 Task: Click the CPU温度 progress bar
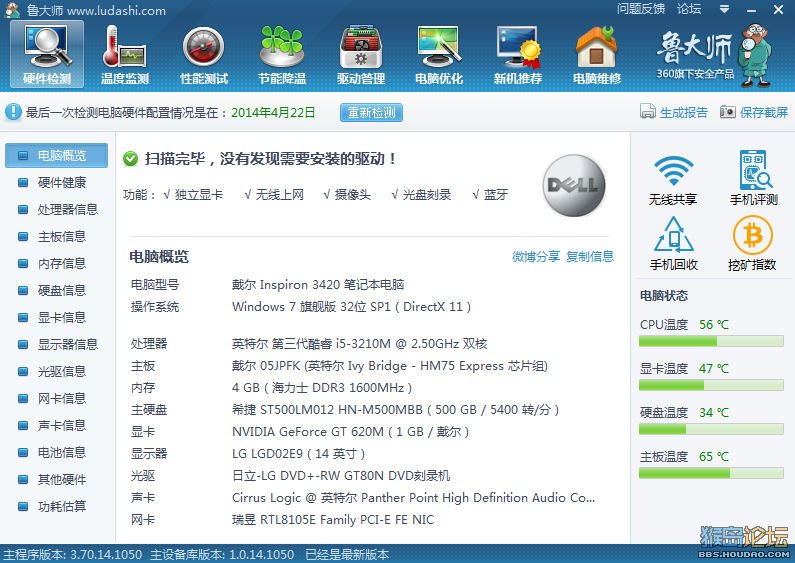(x=711, y=341)
